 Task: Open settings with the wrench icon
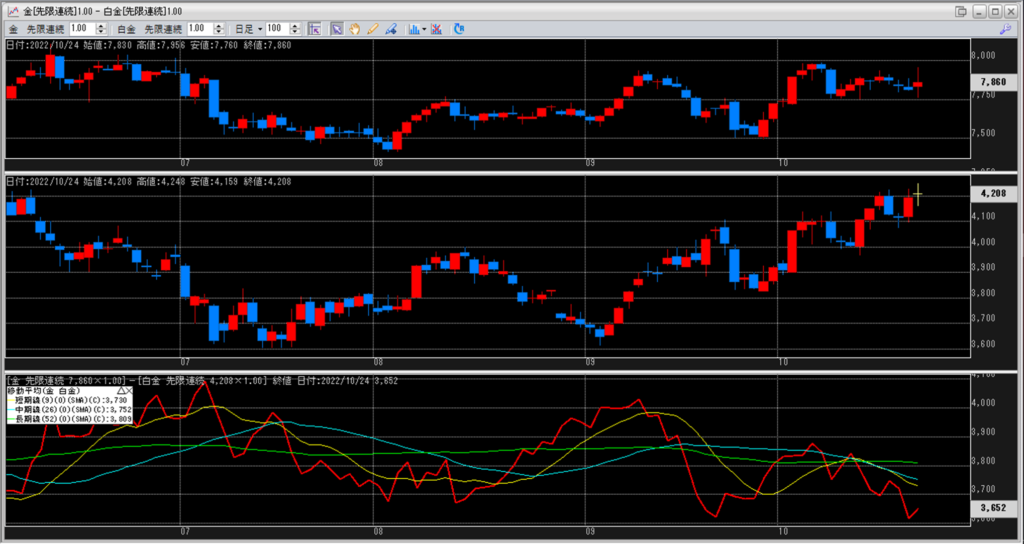[x=1004, y=29]
